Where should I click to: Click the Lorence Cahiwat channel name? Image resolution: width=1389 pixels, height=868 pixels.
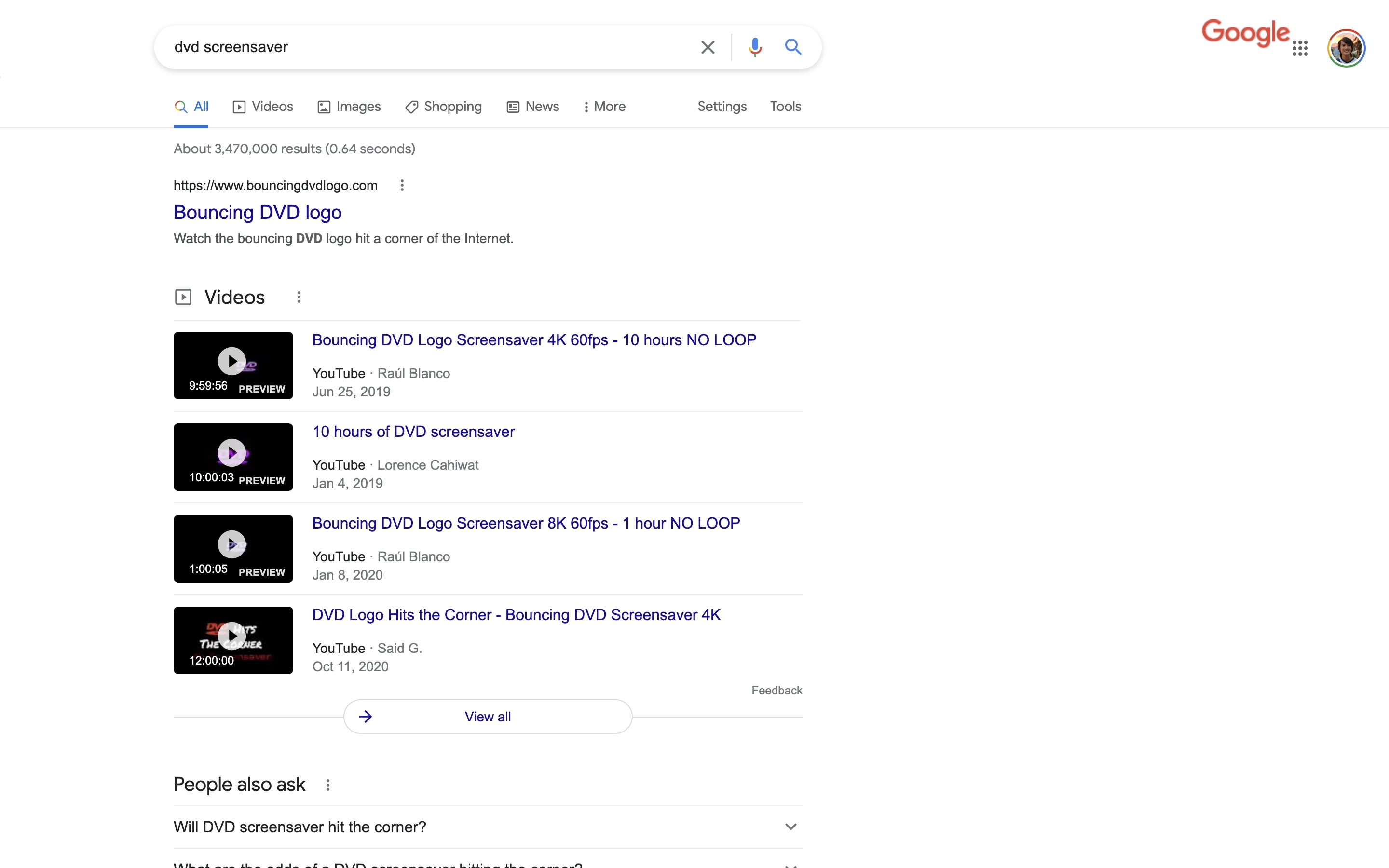[x=428, y=465]
